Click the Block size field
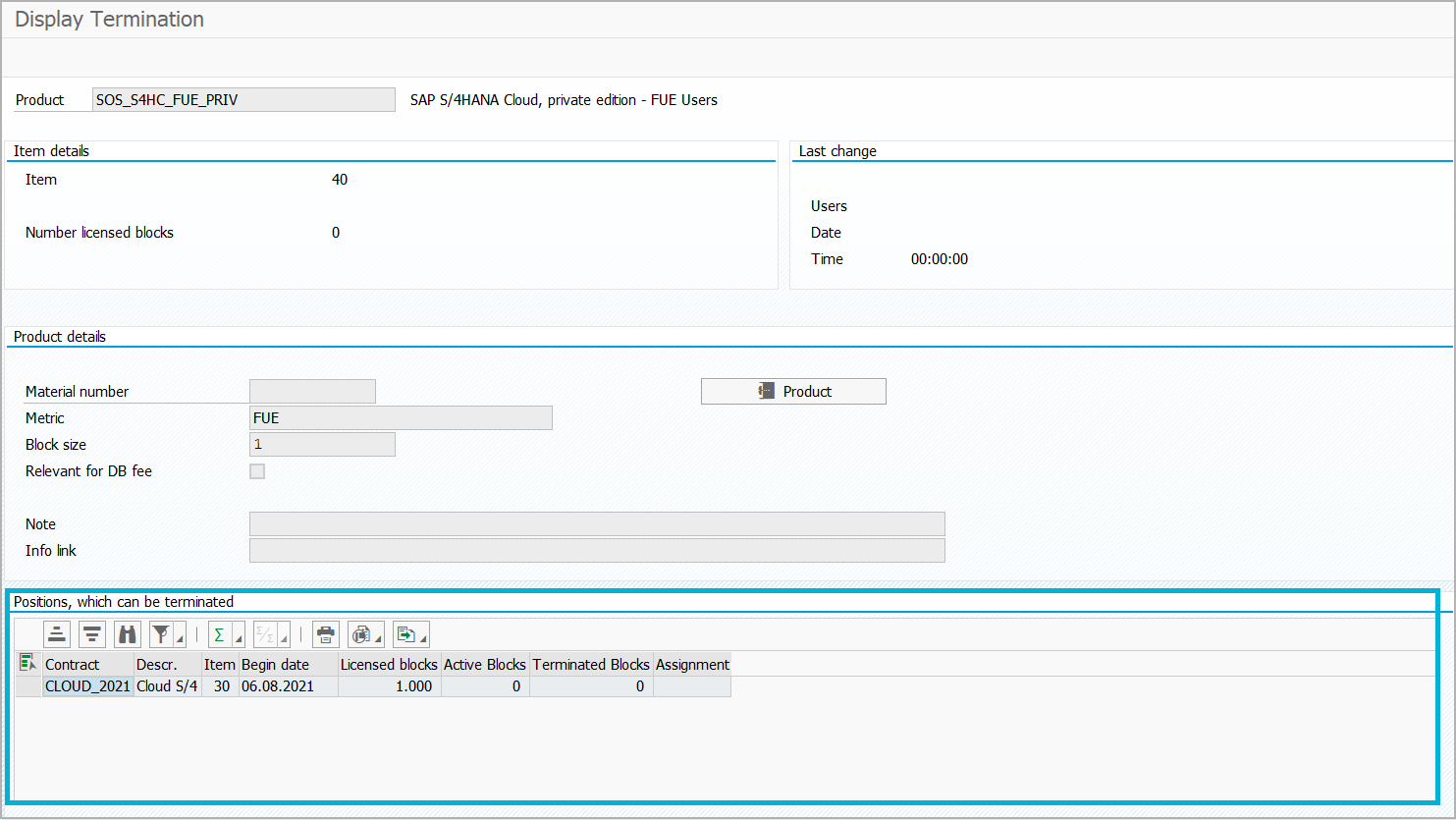1456x820 pixels. tap(322, 445)
